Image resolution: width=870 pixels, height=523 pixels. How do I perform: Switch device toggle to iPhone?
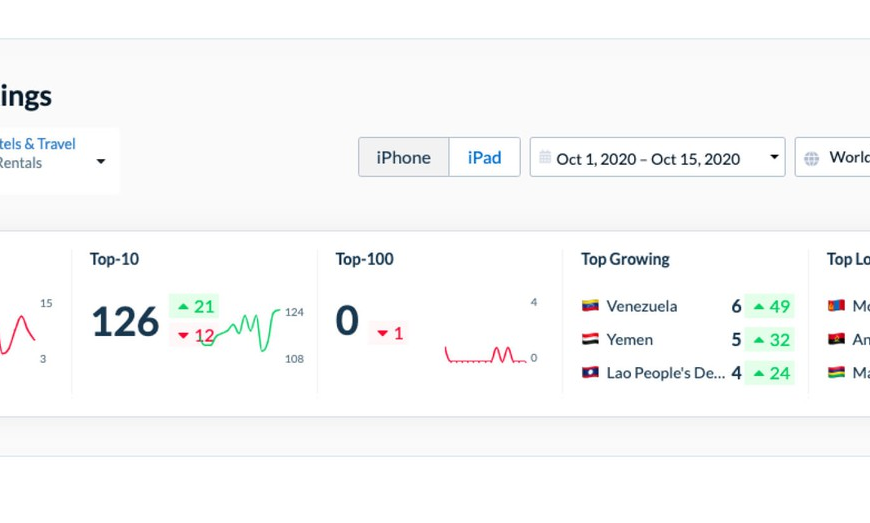403,157
